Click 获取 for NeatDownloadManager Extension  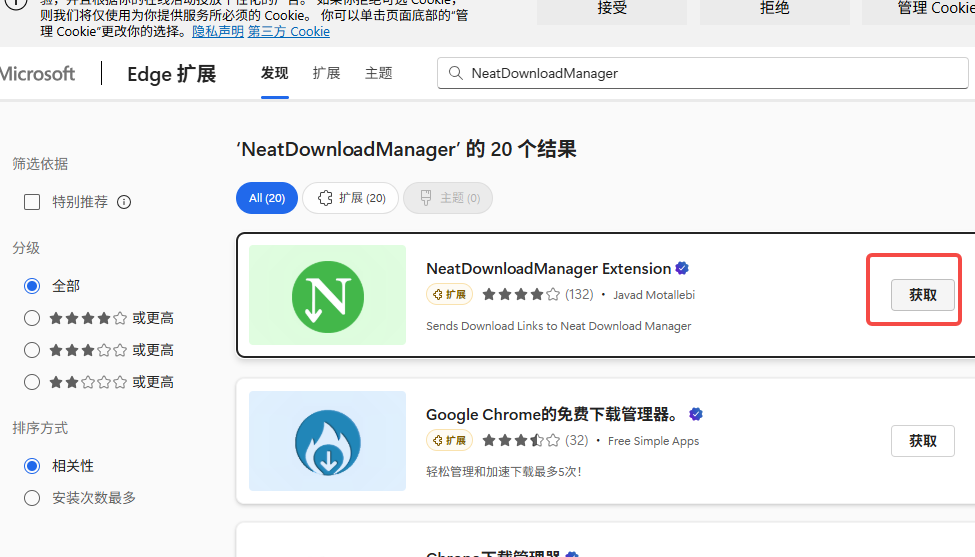click(923, 295)
